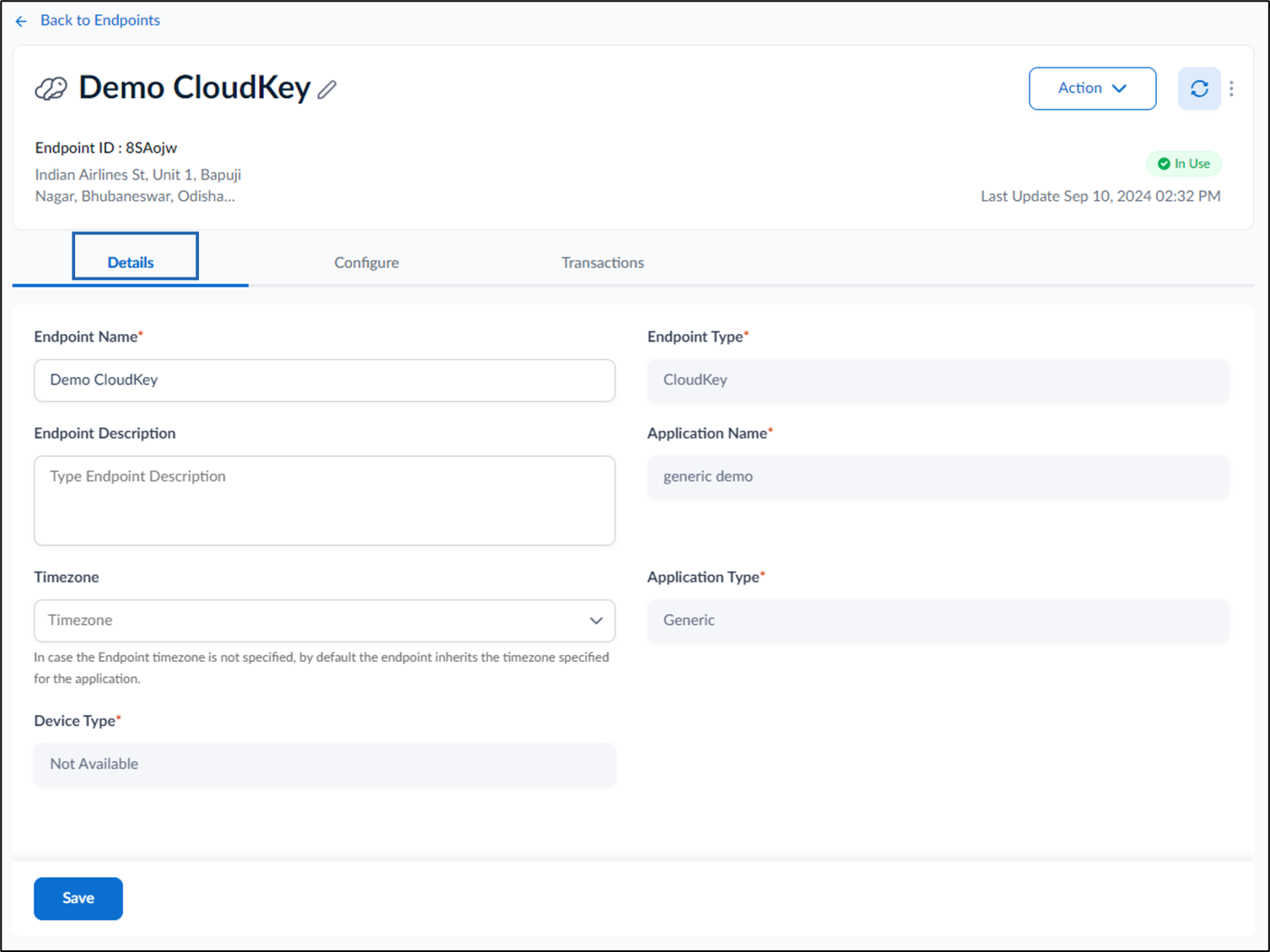The height and width of the screenshot is (952, 1270).
Task: Click the timezone inheritance help text
Action: [x=321, y=668]
